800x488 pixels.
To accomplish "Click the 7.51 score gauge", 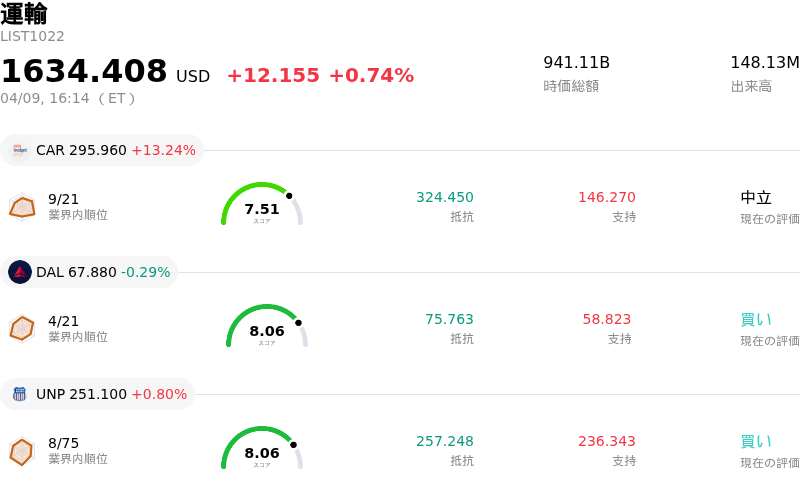I will pos(262,206).
